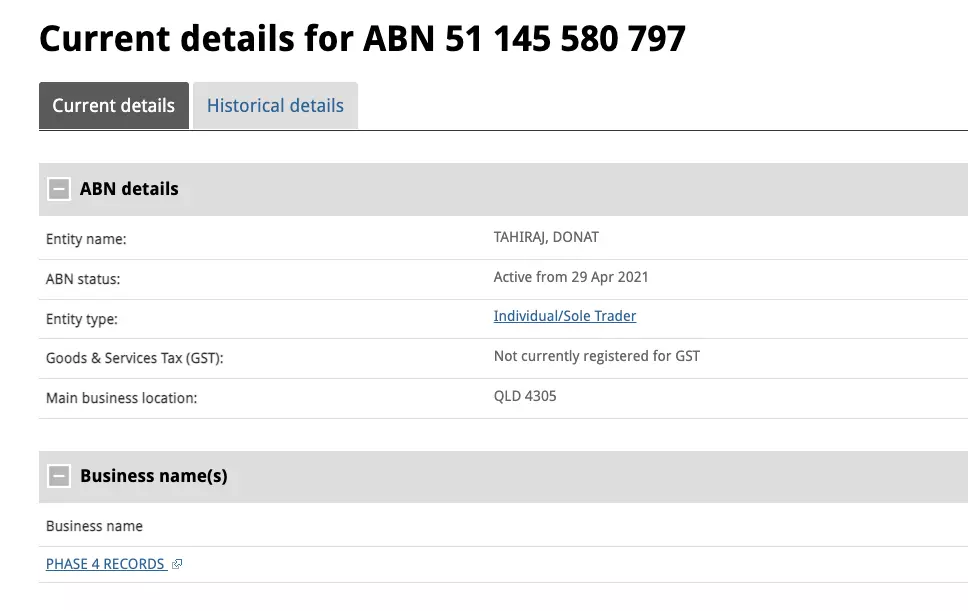
Task: Click the 'Business name(s)' section title
Action: (x=154, y=476)
